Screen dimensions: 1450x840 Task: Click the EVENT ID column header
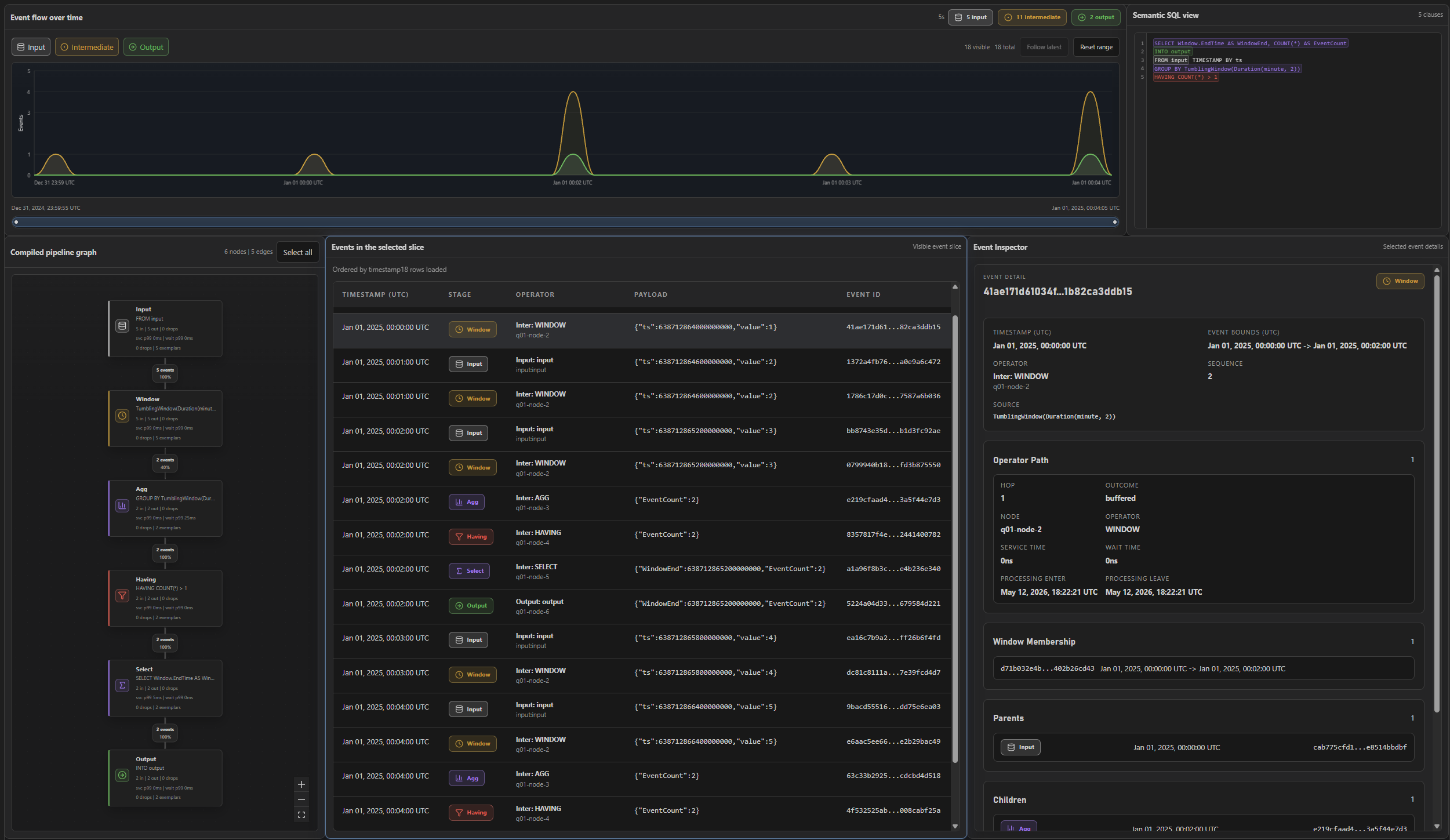(x=863, y=294)
